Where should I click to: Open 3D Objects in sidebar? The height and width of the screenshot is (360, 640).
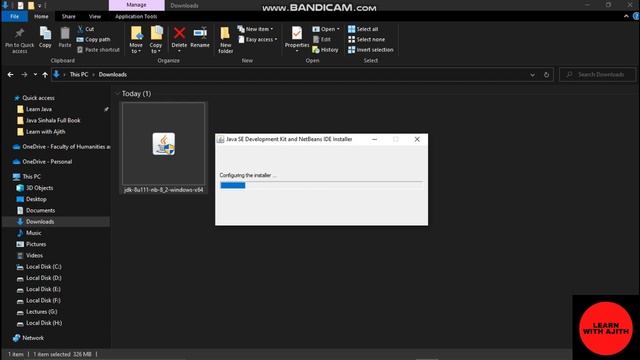point(35,188)
